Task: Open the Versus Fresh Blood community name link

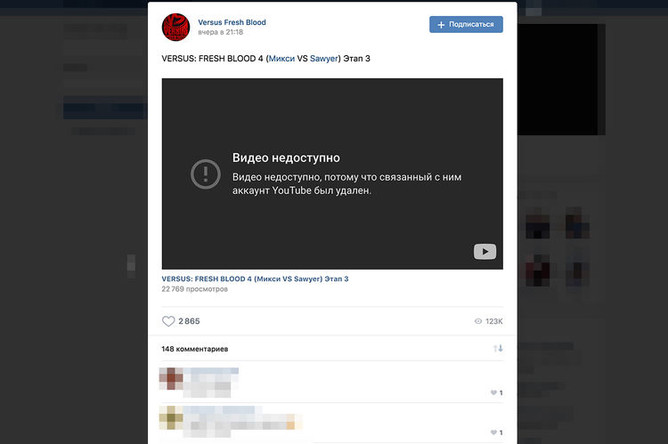Action: click(x=232, y=22)
